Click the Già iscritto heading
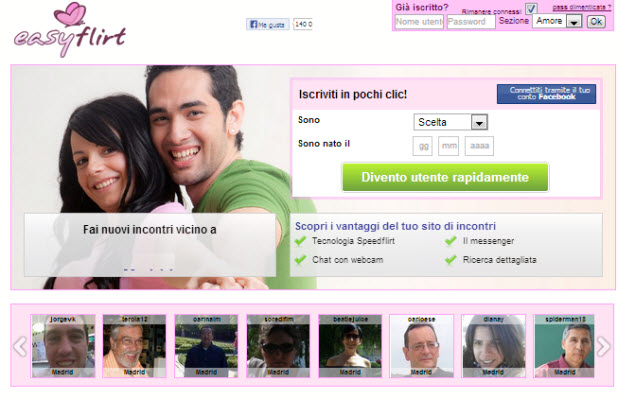Screen dimensions: 620x398 [x=422, y=8]
